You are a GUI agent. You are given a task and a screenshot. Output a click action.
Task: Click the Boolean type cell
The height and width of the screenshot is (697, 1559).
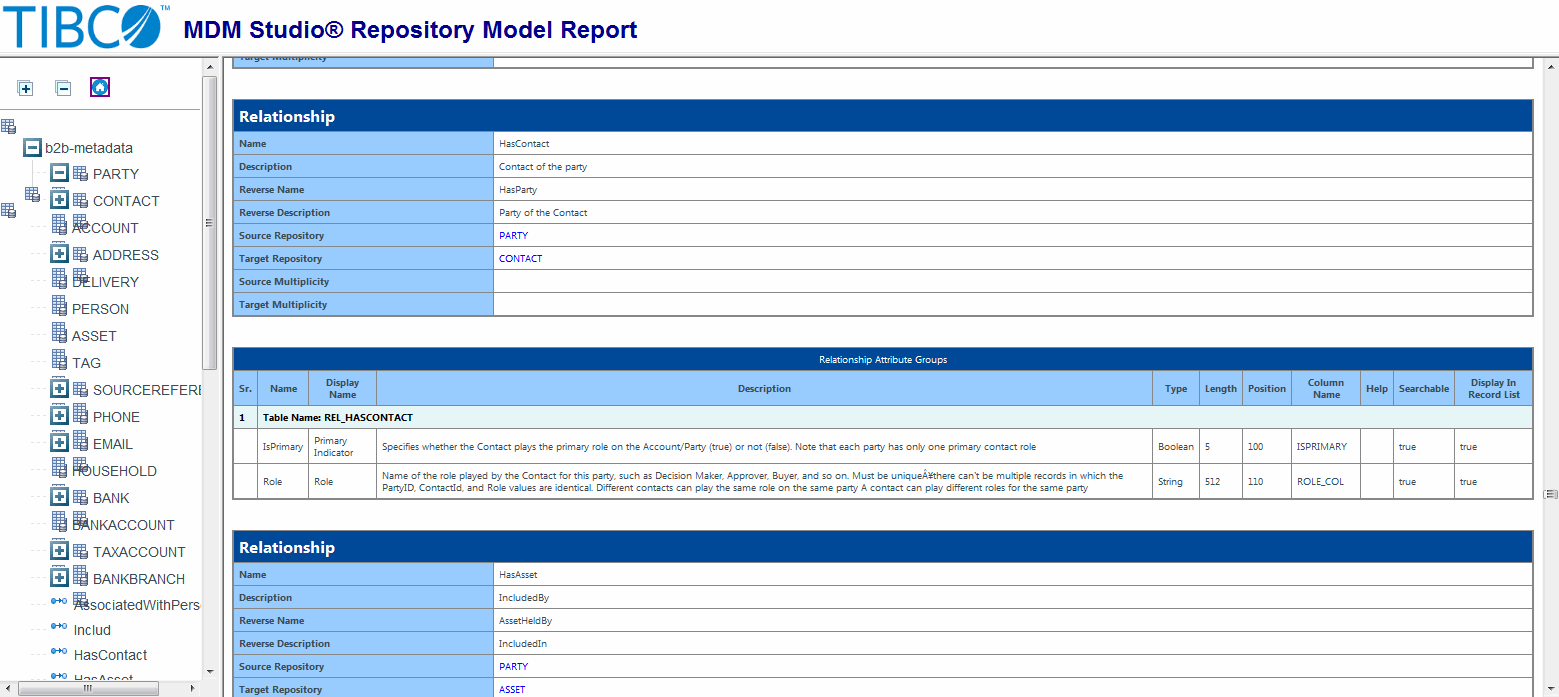point(1175,447)
